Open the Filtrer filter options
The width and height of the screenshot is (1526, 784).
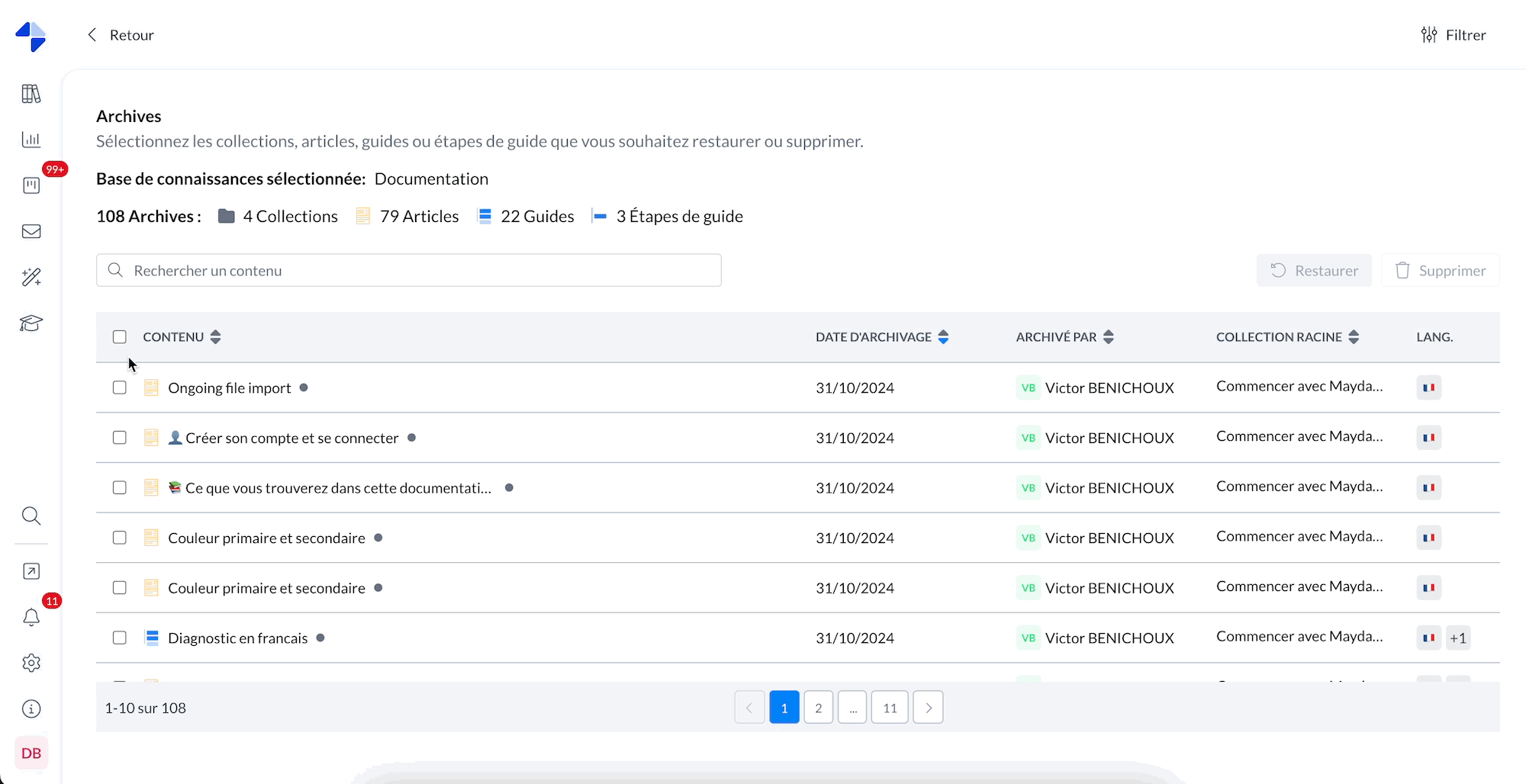click(1454, 35)
